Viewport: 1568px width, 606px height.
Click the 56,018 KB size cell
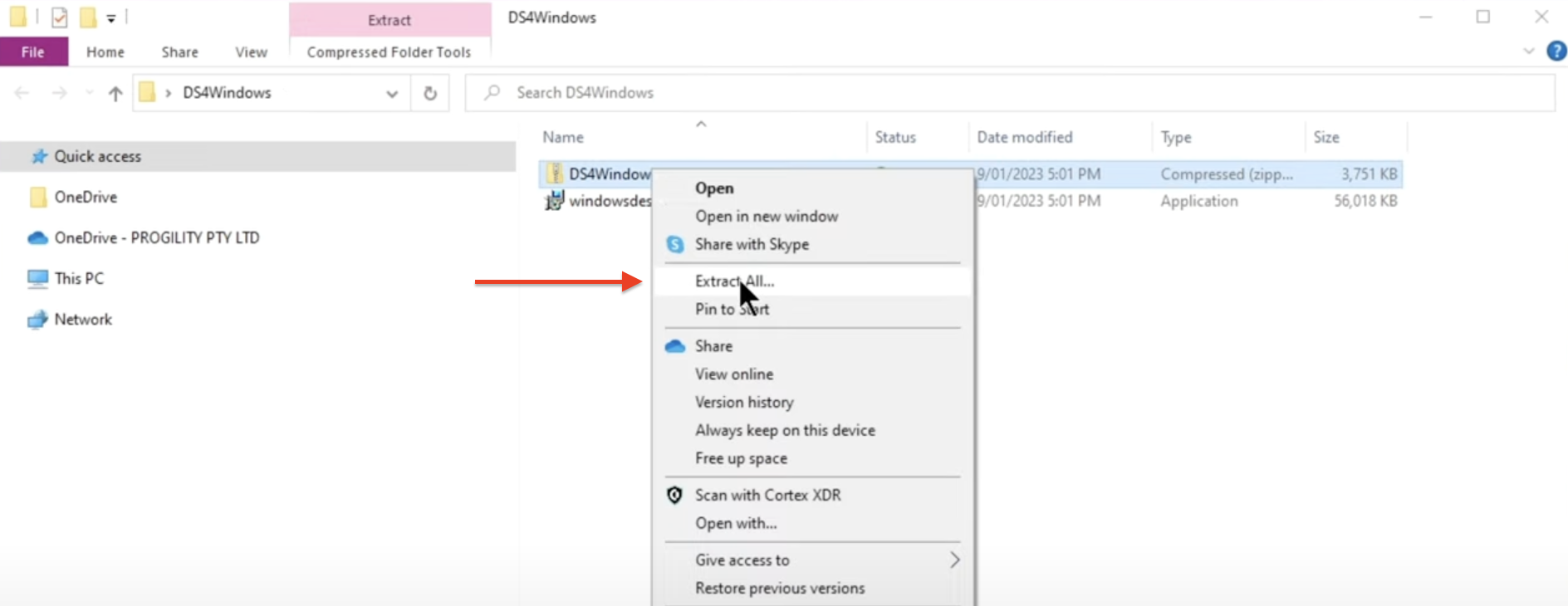click(x=1365, y=201)
